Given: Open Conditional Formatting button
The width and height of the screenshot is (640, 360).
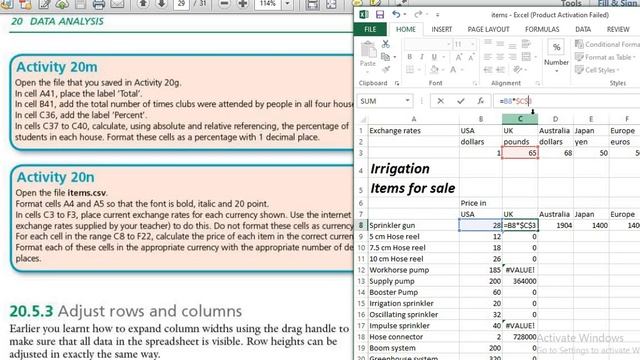Looking at the screenshot, I should 607,44.
